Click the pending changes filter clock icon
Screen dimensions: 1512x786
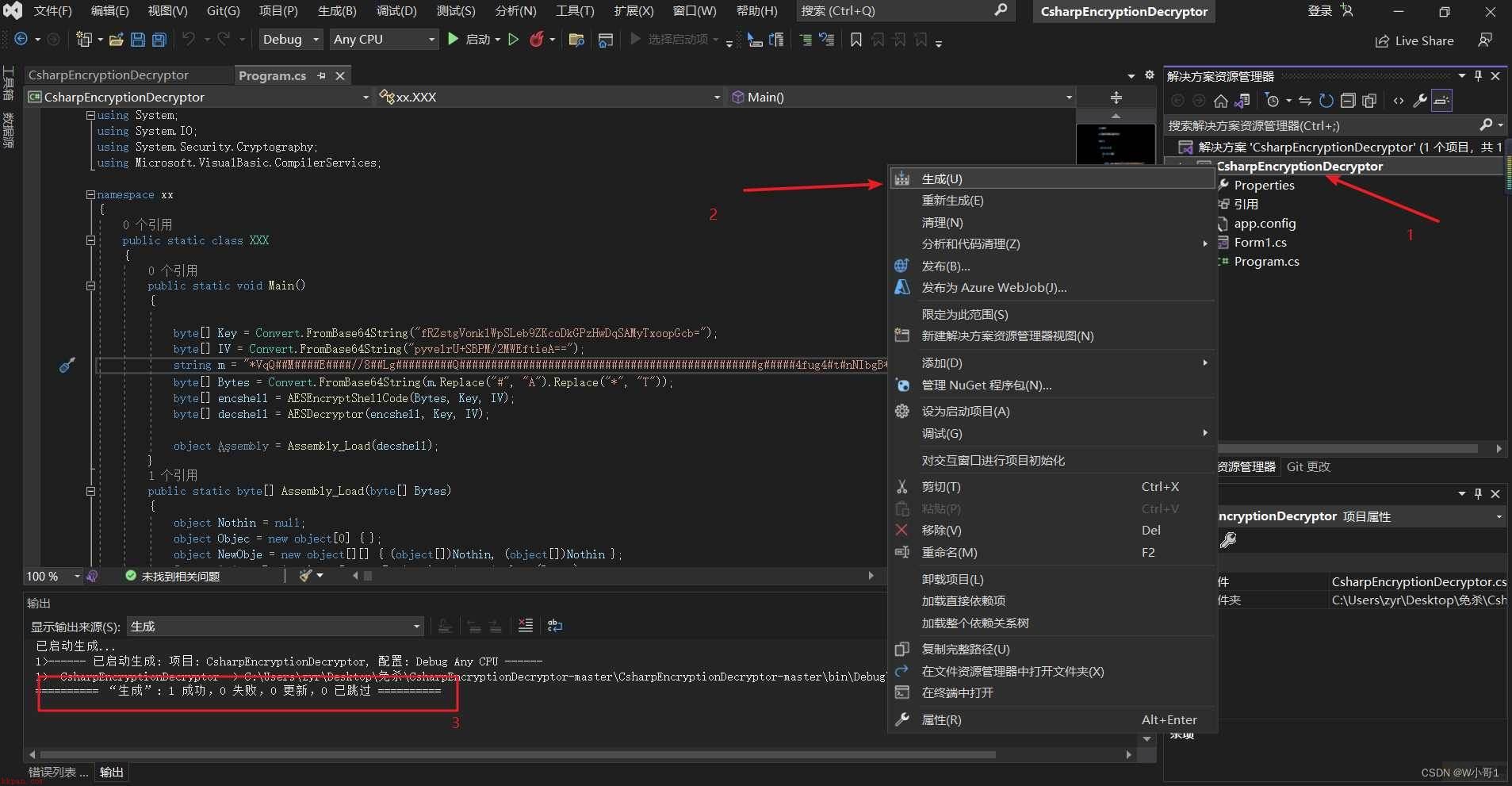click(1273, 101)
